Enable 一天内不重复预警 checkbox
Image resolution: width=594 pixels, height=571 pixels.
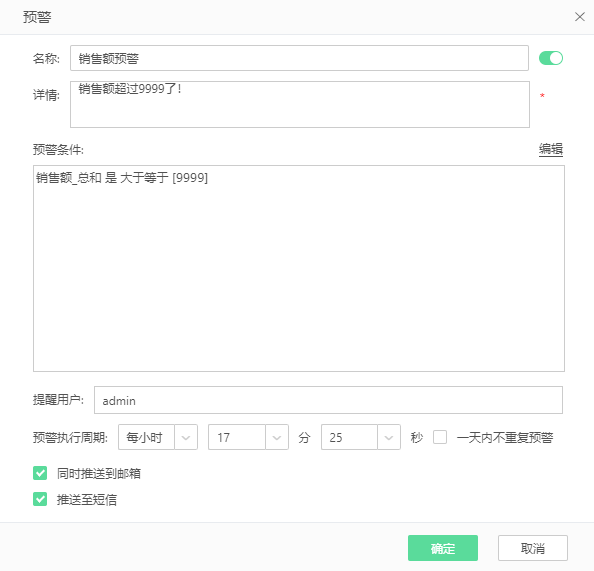click(440, 437)
